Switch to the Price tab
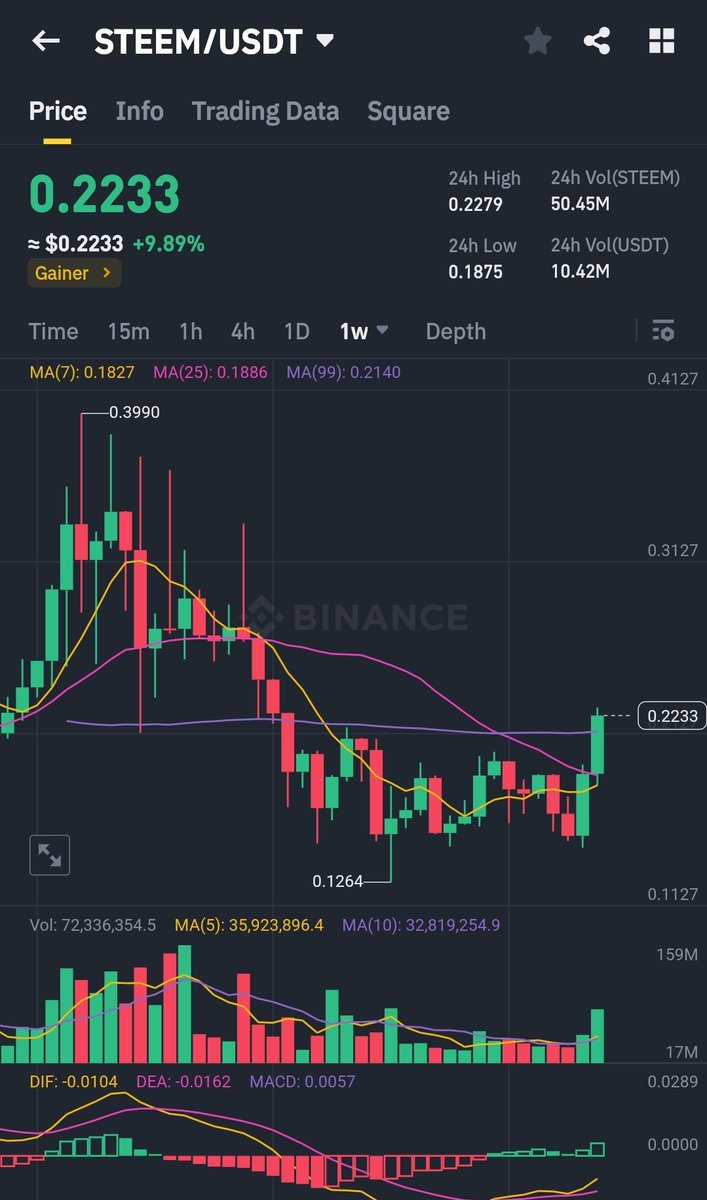 [x=58, y=111]
